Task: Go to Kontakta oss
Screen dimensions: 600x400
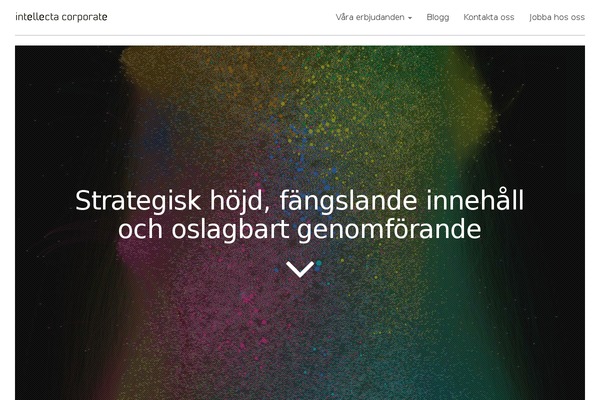Action: (489, 17)
